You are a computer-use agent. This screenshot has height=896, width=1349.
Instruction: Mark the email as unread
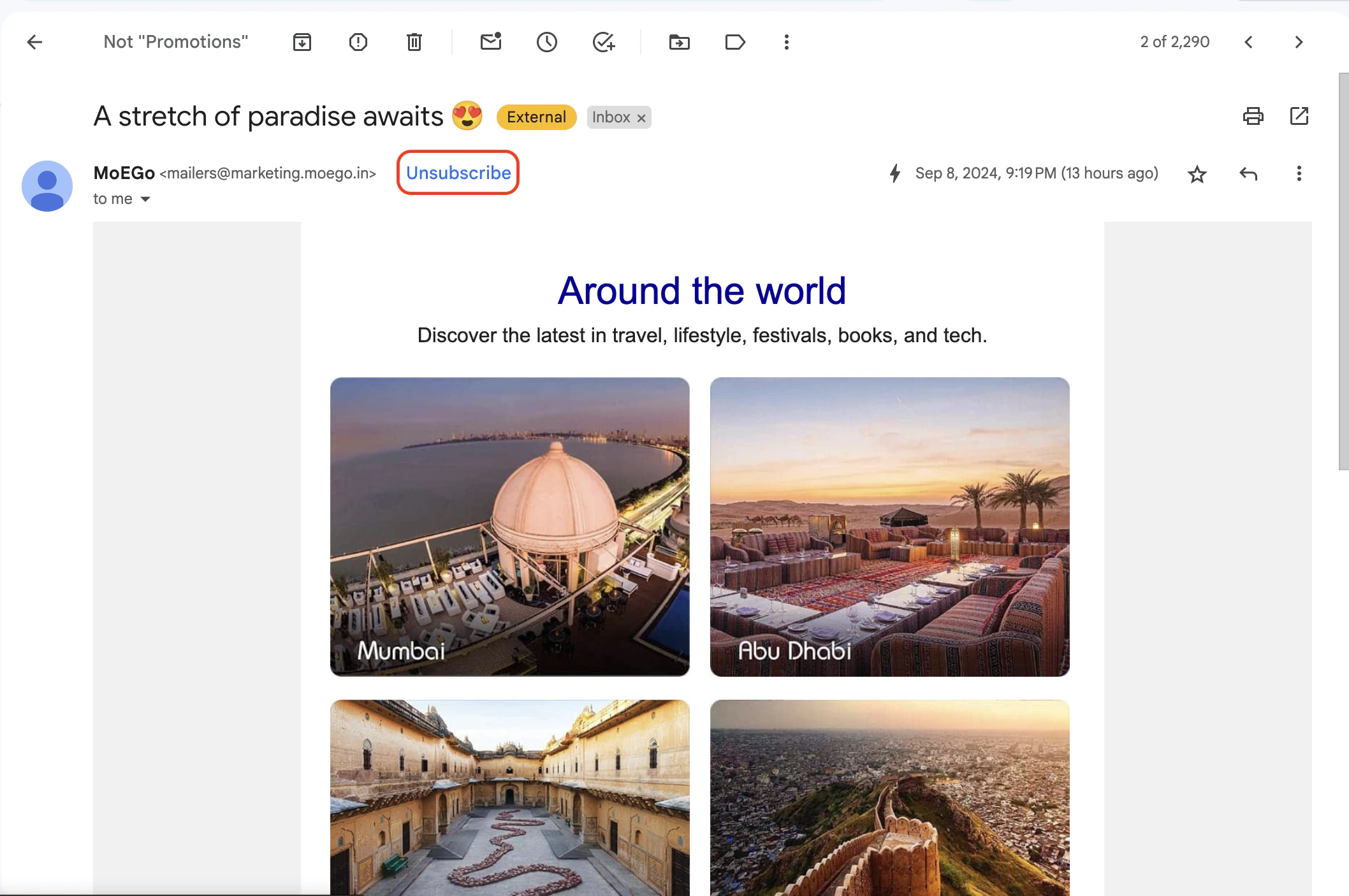490,42
